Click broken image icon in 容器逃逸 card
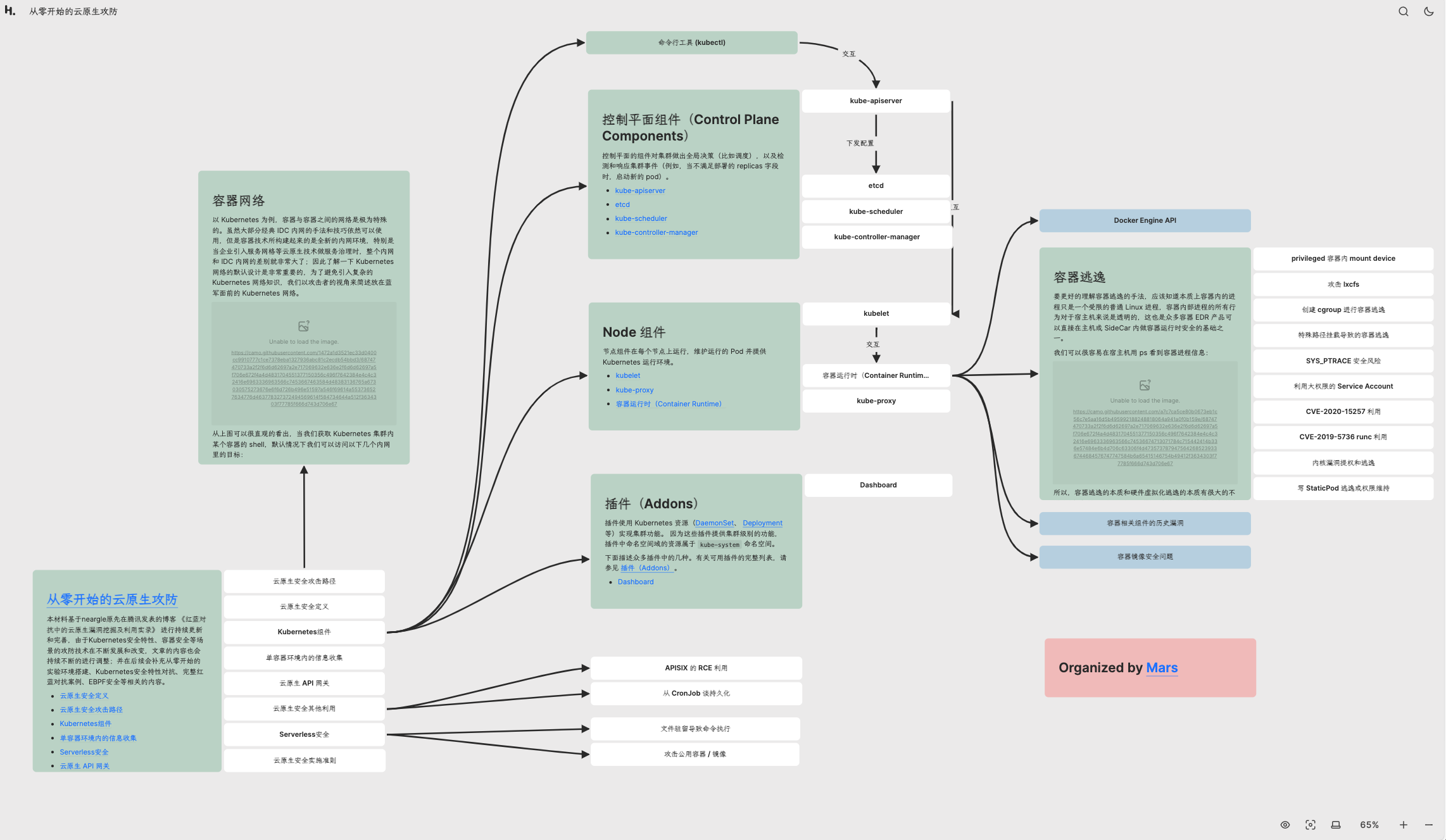This screenshot has width=1446, height=840. pos(1145,385)
